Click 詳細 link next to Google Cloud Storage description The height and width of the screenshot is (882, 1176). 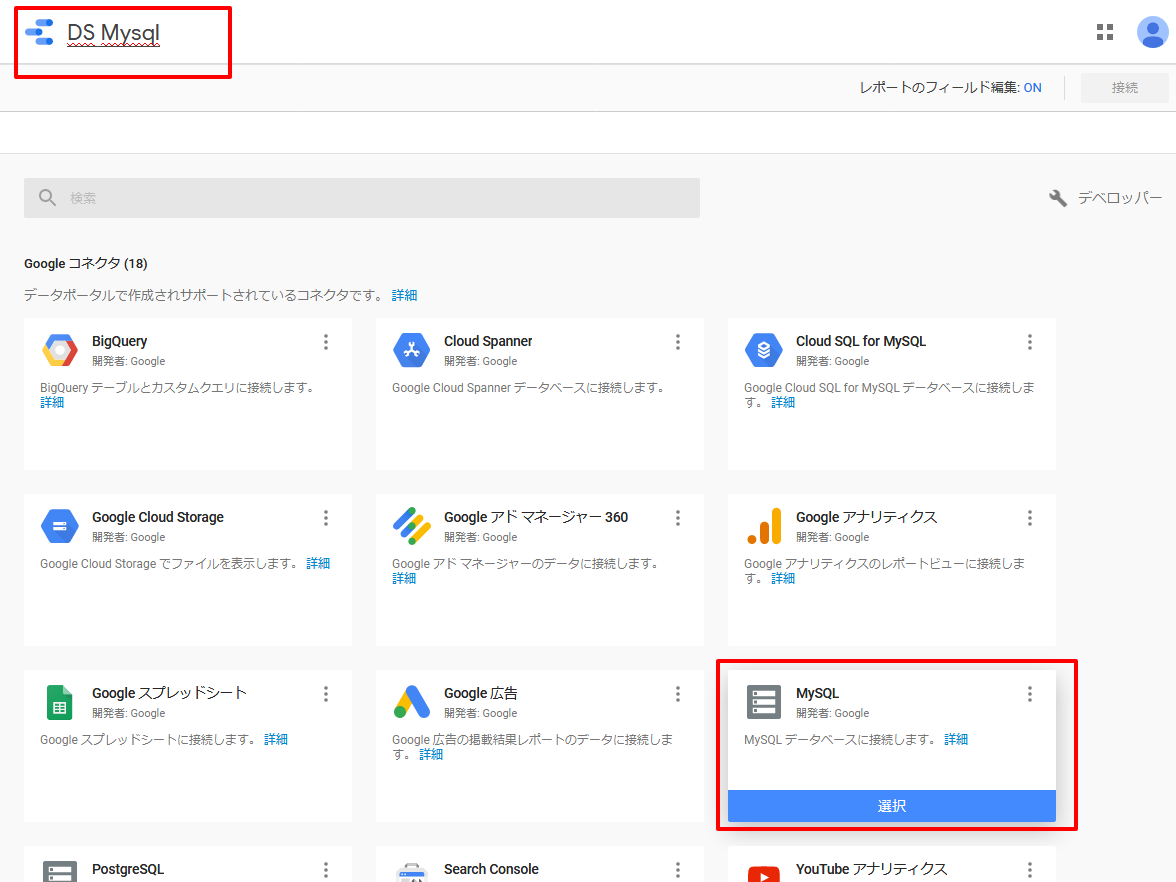pyautogui.click(x=318, y=563)
